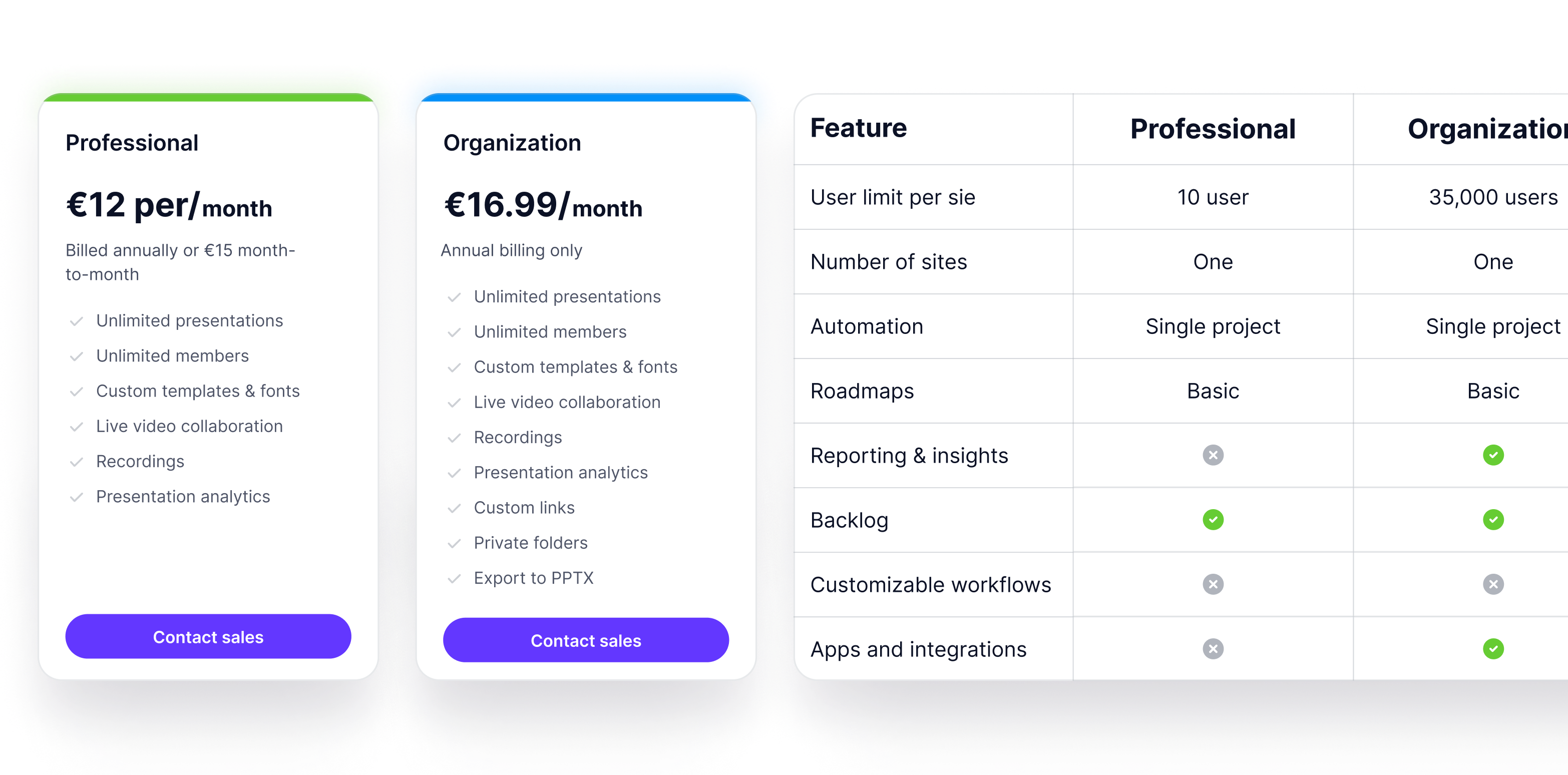
Task: Click Contact sales button on Organization card
Action: 586,640
